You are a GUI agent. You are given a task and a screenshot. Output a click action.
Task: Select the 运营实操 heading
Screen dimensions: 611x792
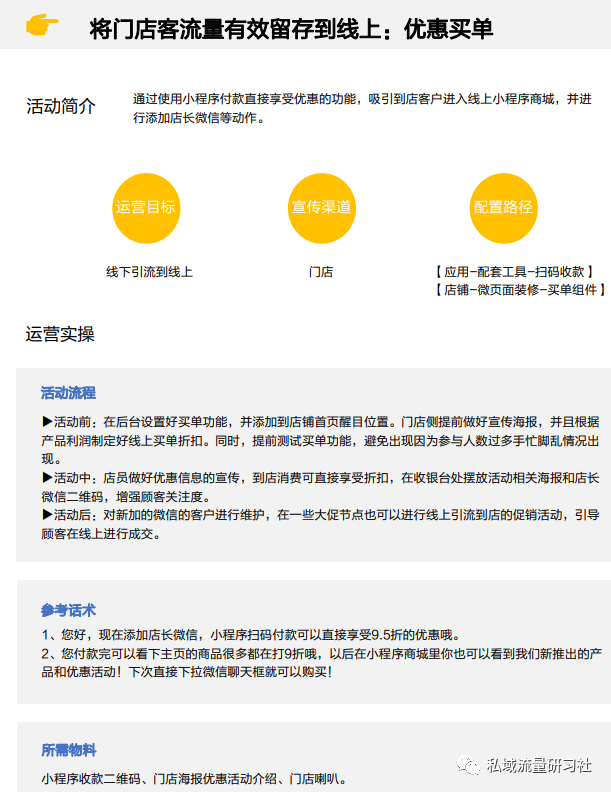coord(60,334)
